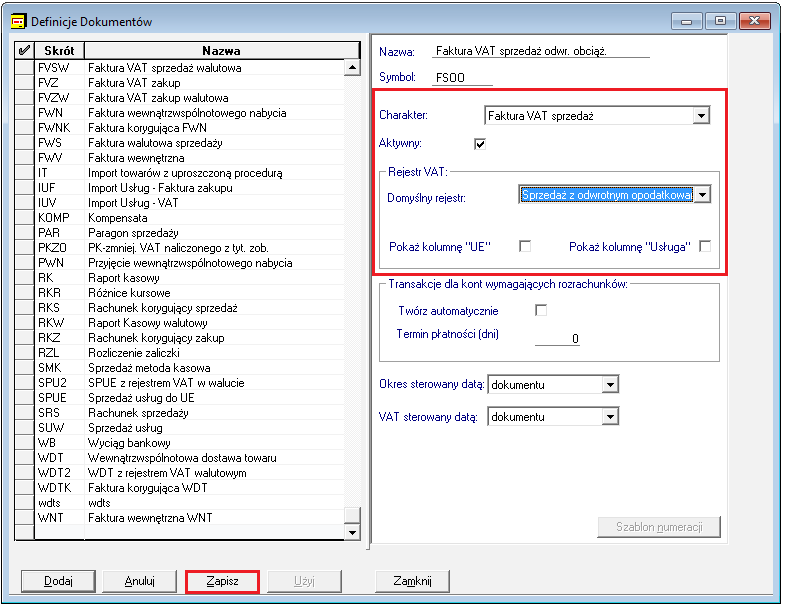Open the Domyślny rejestr dropdown
The image size is (785, 607).
point(702,195)
